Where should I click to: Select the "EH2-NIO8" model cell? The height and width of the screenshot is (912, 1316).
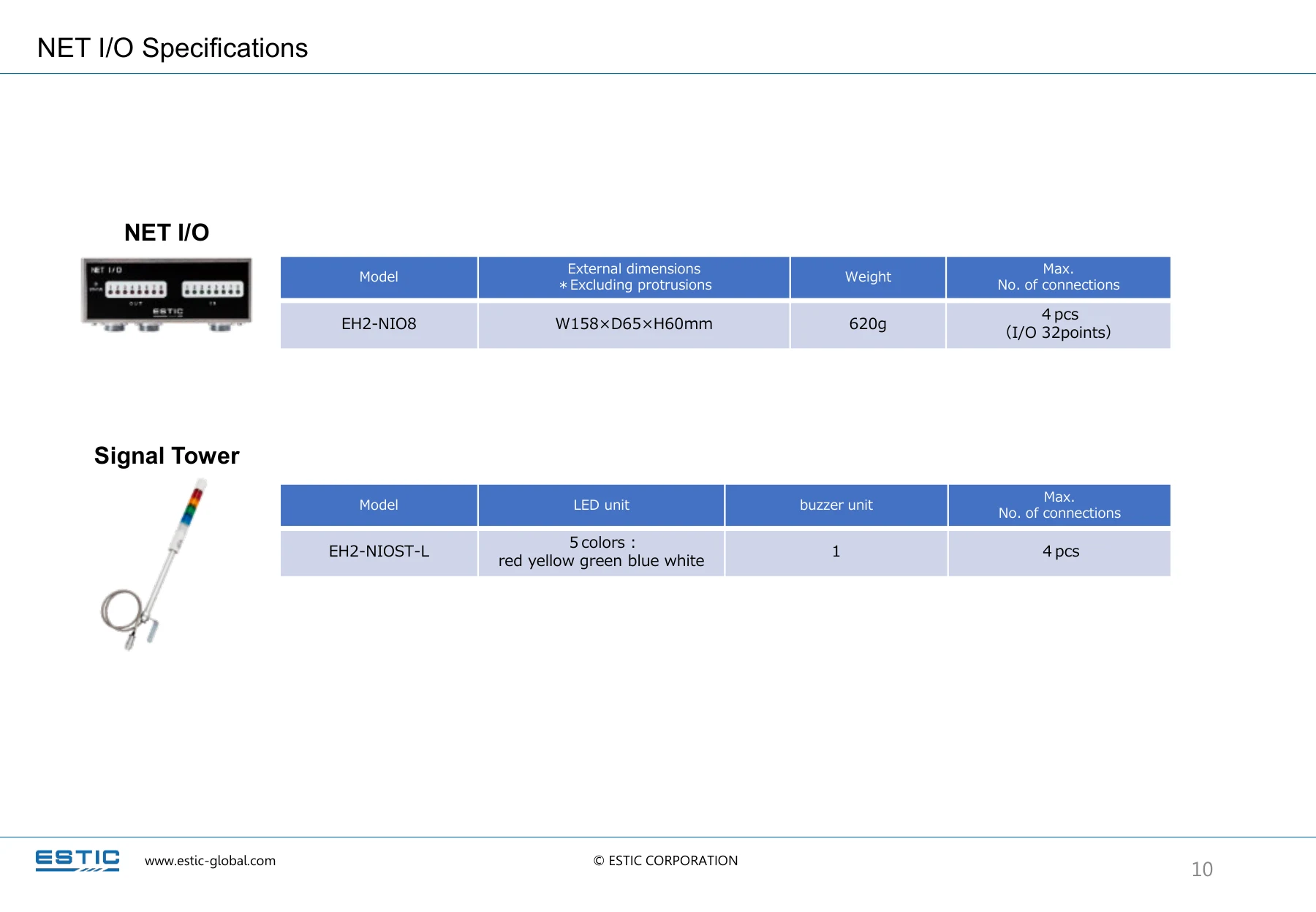(x=379, y=325)
